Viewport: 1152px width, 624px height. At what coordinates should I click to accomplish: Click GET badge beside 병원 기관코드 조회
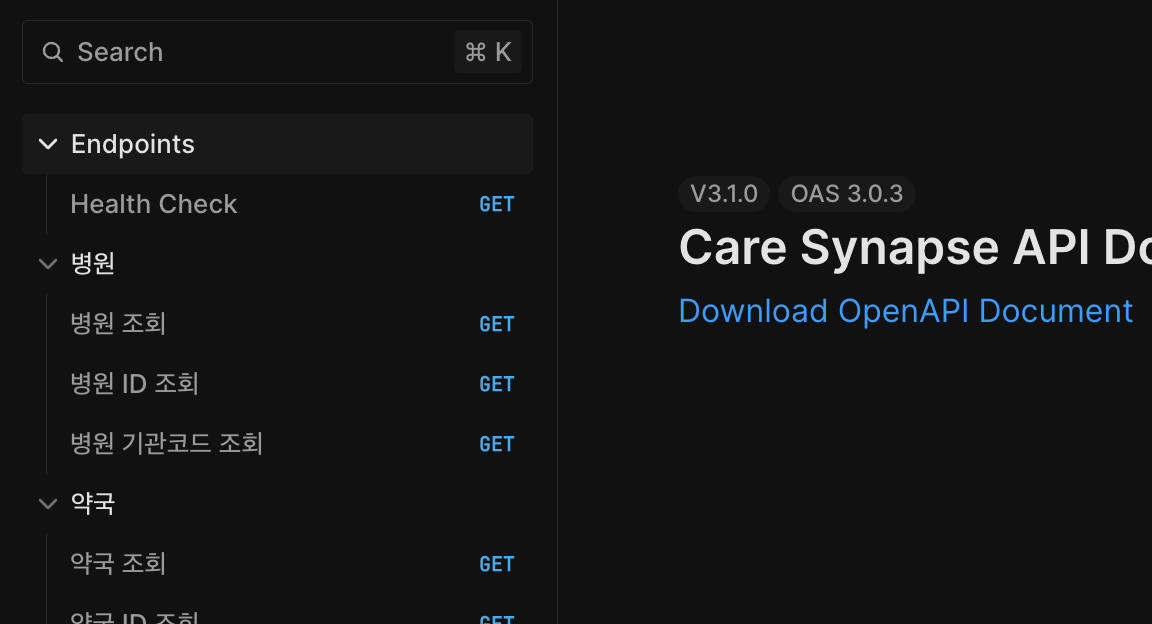(x=497, y=445)
